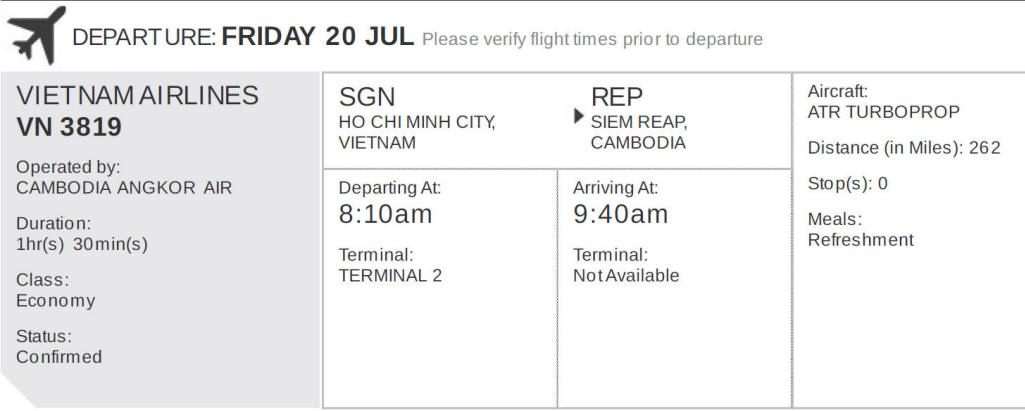
Task: Click the VIETNAM AIRLINES carrier name
Action: [x=138, y=96]
